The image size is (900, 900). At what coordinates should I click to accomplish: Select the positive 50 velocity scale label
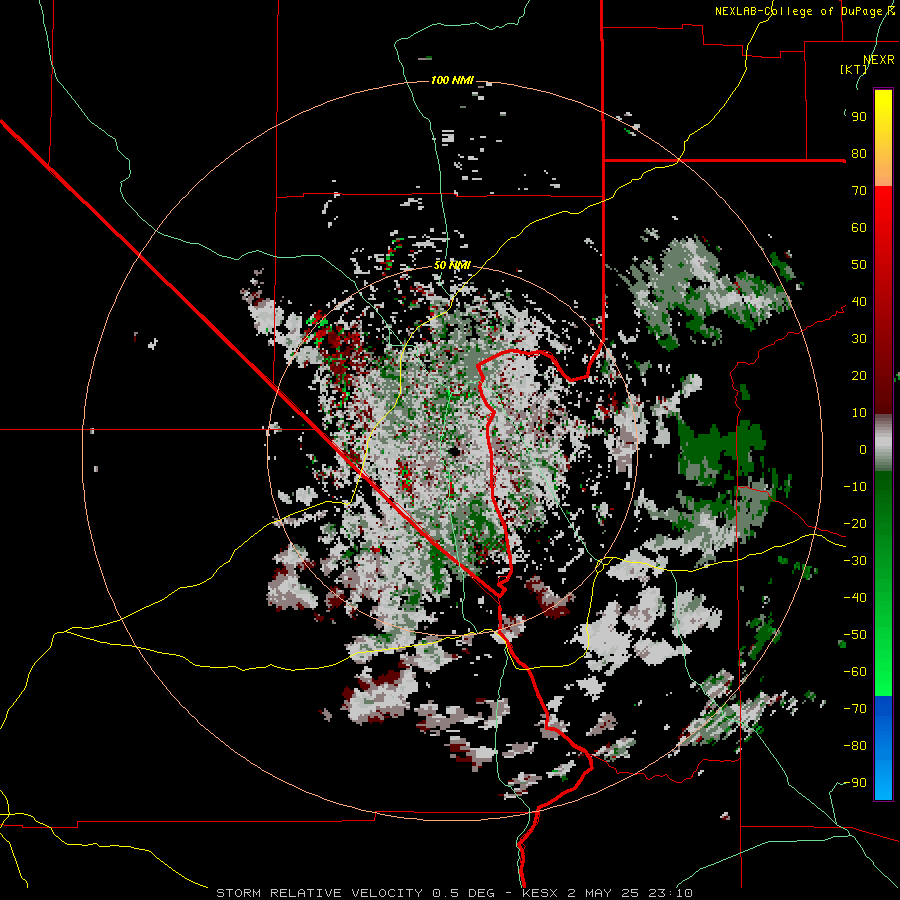pos(859,265)
